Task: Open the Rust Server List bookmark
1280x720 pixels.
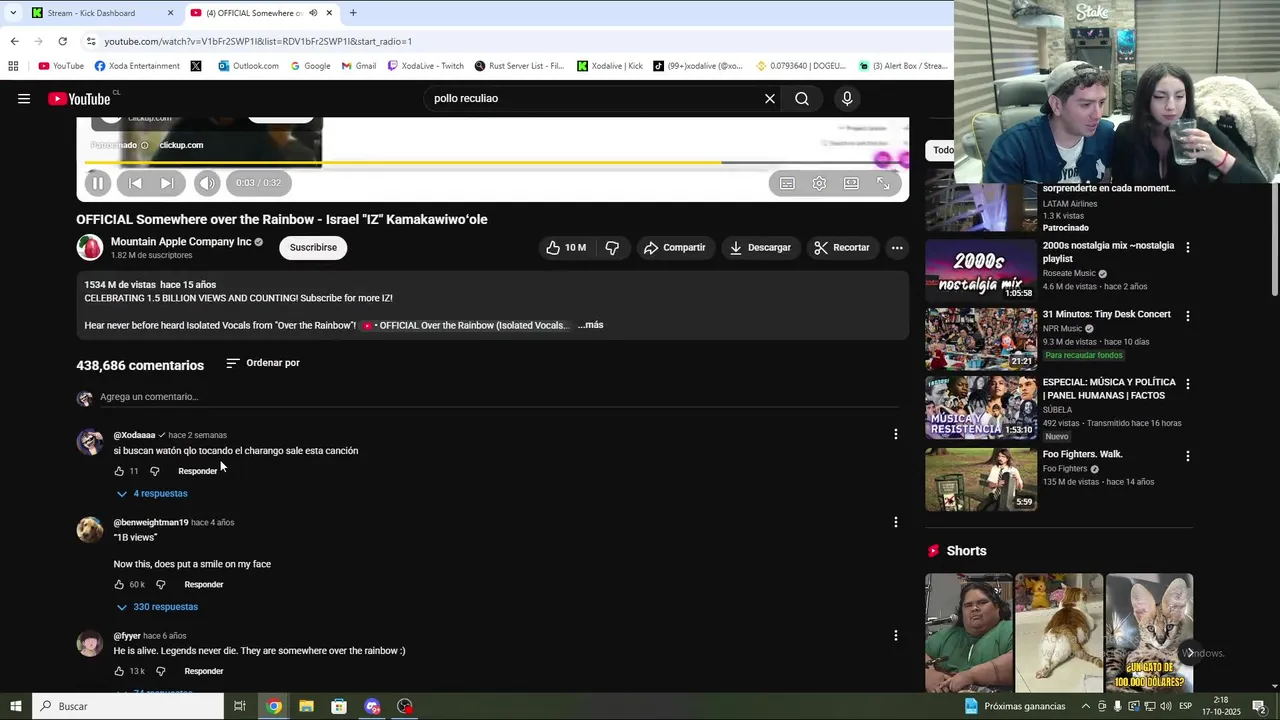Action: (520, 66)
